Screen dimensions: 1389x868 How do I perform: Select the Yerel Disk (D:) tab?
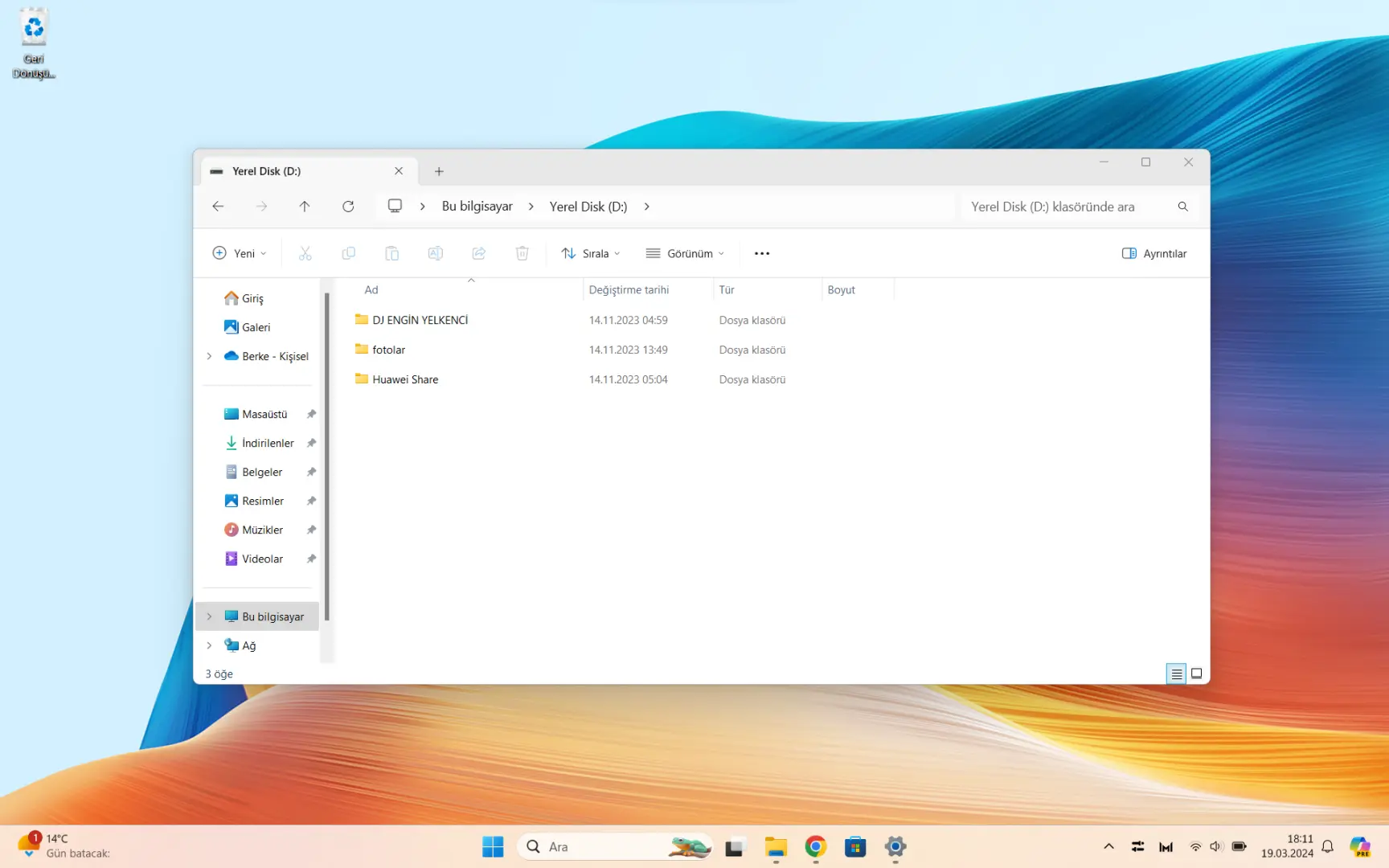309,171
